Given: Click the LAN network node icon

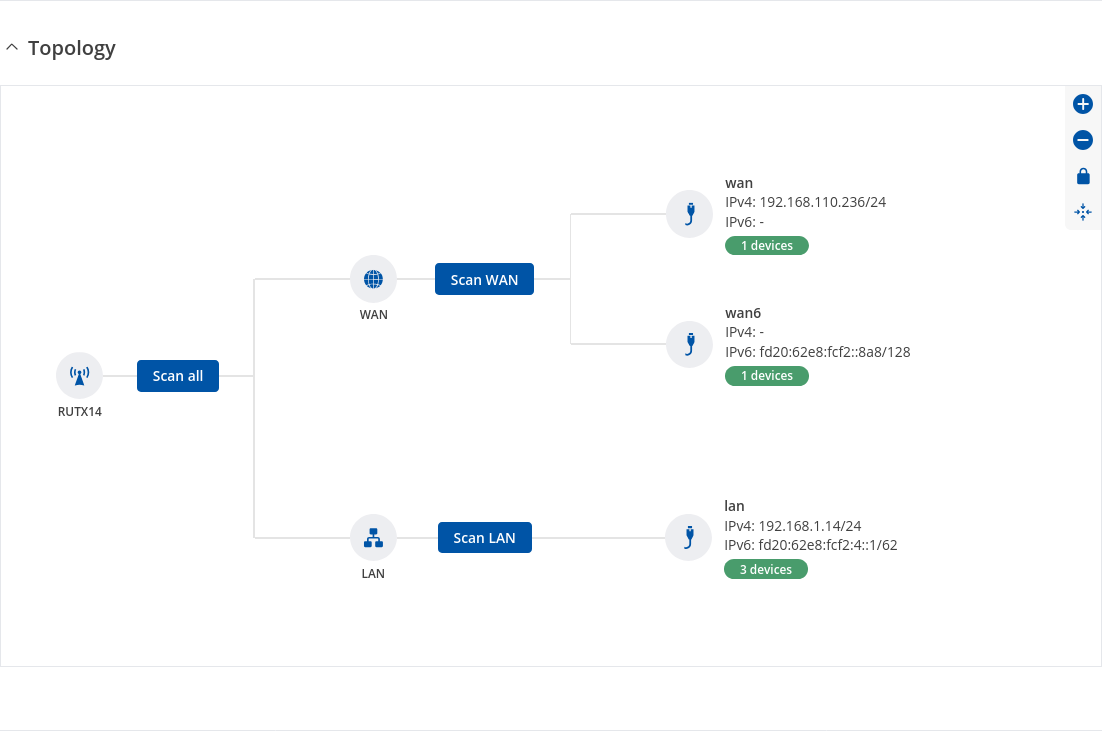Looking at the screenshot, I should 373,538.
